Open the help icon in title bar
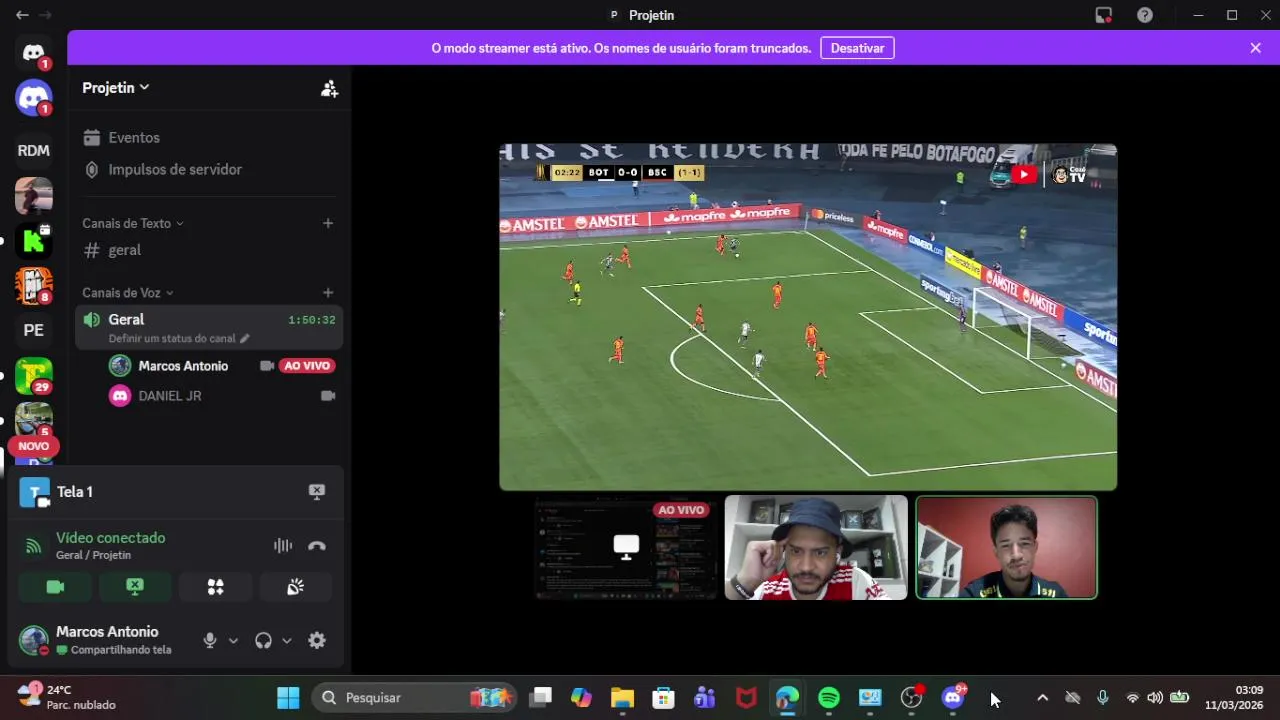Image resolution: width=1280 pixels, height=720 pixels. coord(1145,15)
